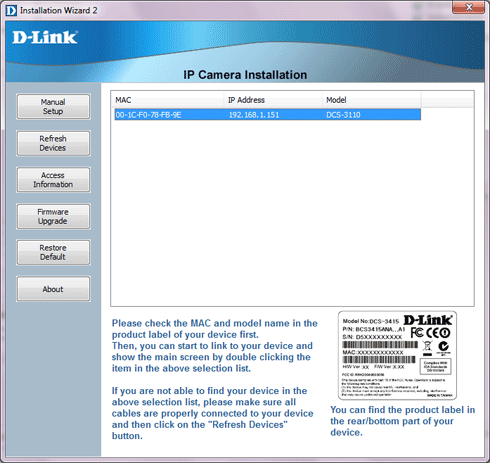490x463 pixels.
Task: Click the DCS-3110 model entry
Action: pos(343,115)
